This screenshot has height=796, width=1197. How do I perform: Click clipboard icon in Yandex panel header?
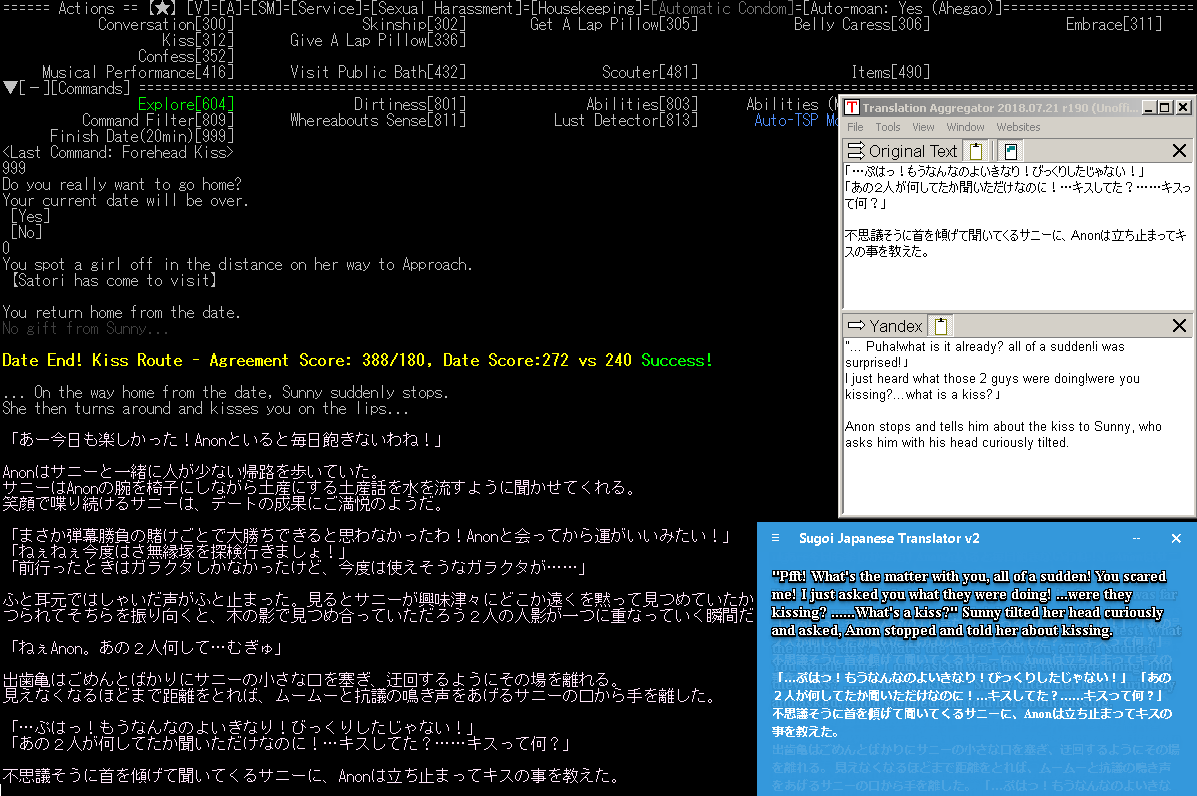pyautogui.click(x=941, y=326)
